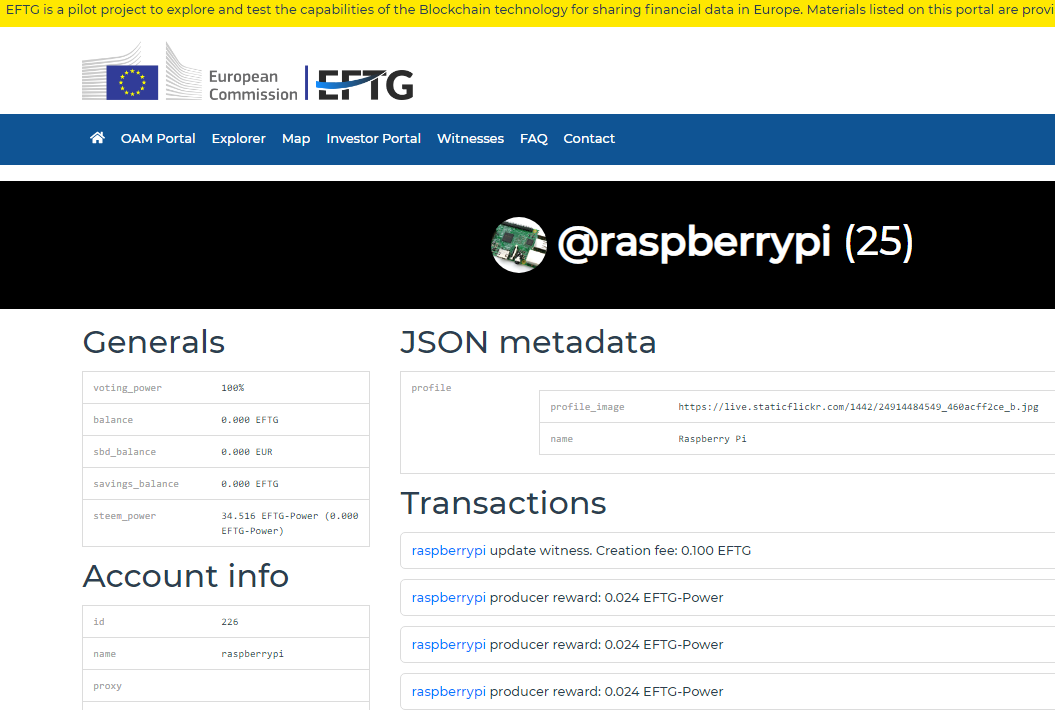Open the Contact page
The width and height of the screenshot is (1055, 710).
(589, 139)
